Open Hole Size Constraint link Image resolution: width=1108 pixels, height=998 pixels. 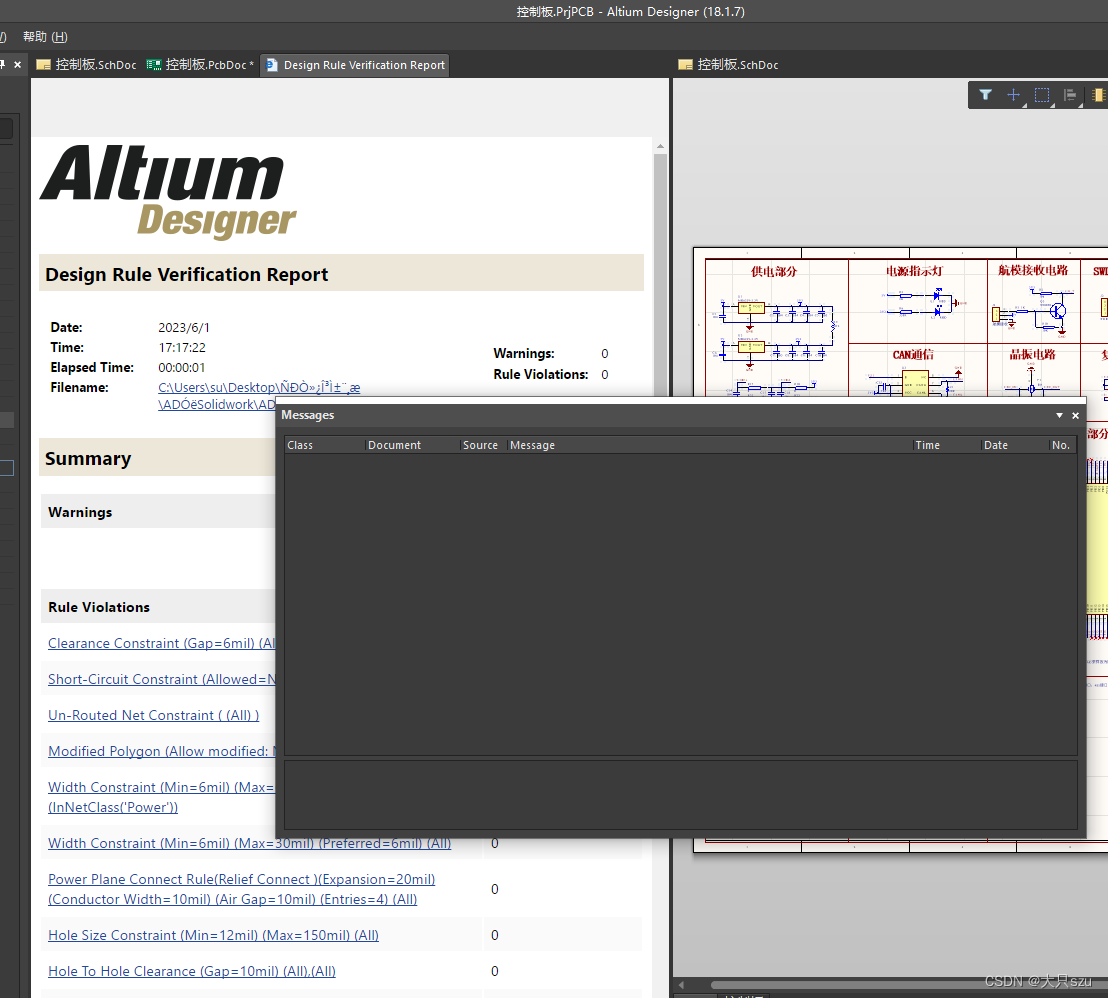point(213,935)
